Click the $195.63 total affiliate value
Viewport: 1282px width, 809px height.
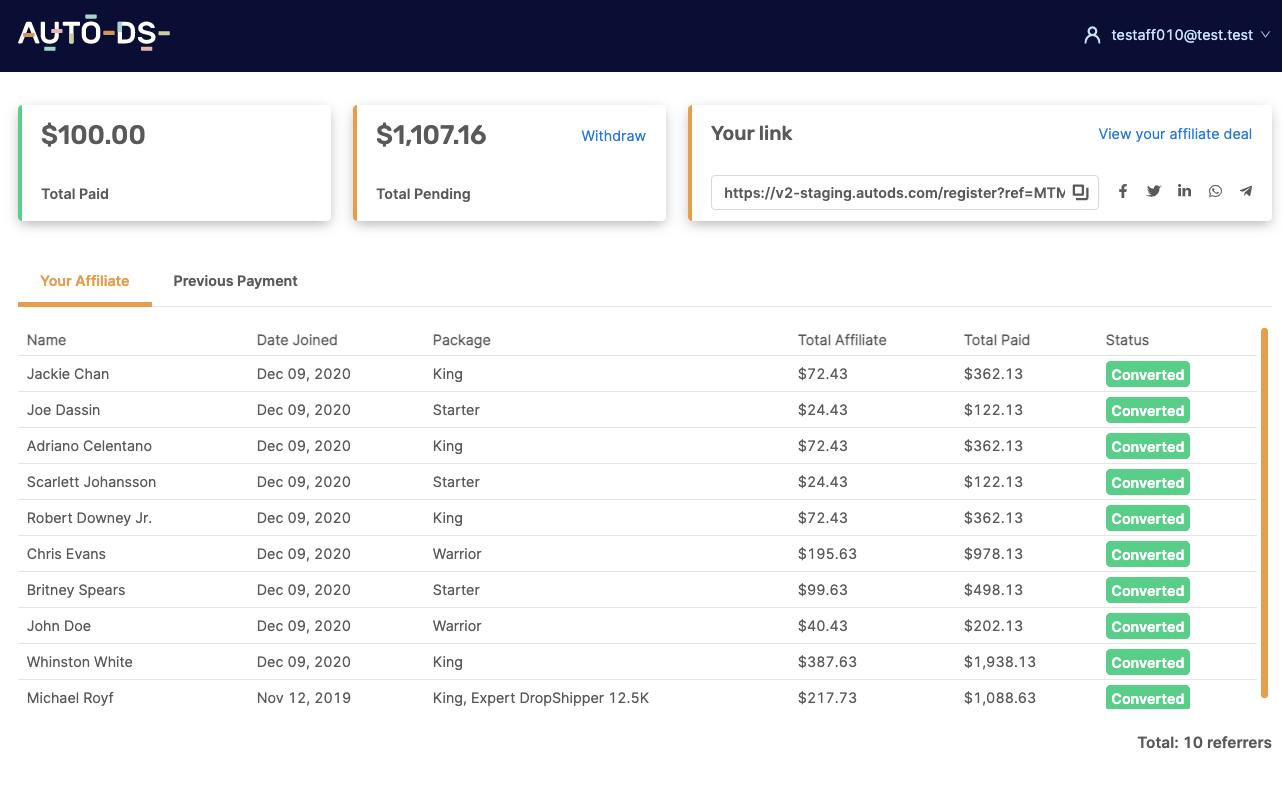(828, 554)
